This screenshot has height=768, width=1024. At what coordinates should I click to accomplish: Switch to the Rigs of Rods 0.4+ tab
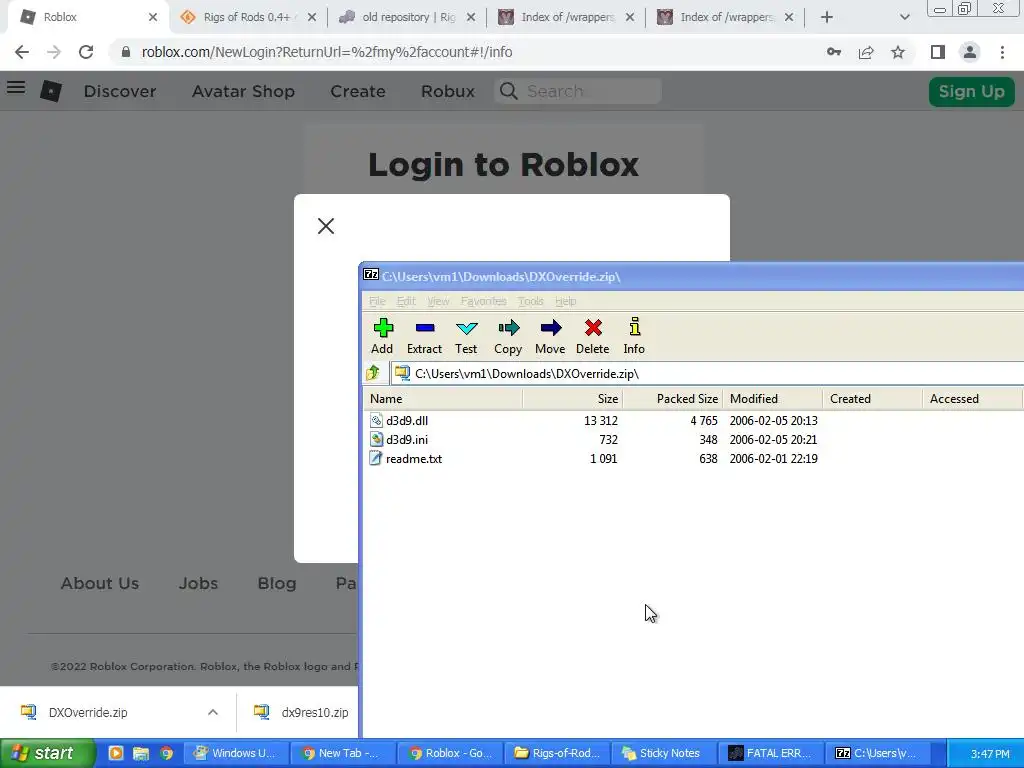[x=248, y=17]
